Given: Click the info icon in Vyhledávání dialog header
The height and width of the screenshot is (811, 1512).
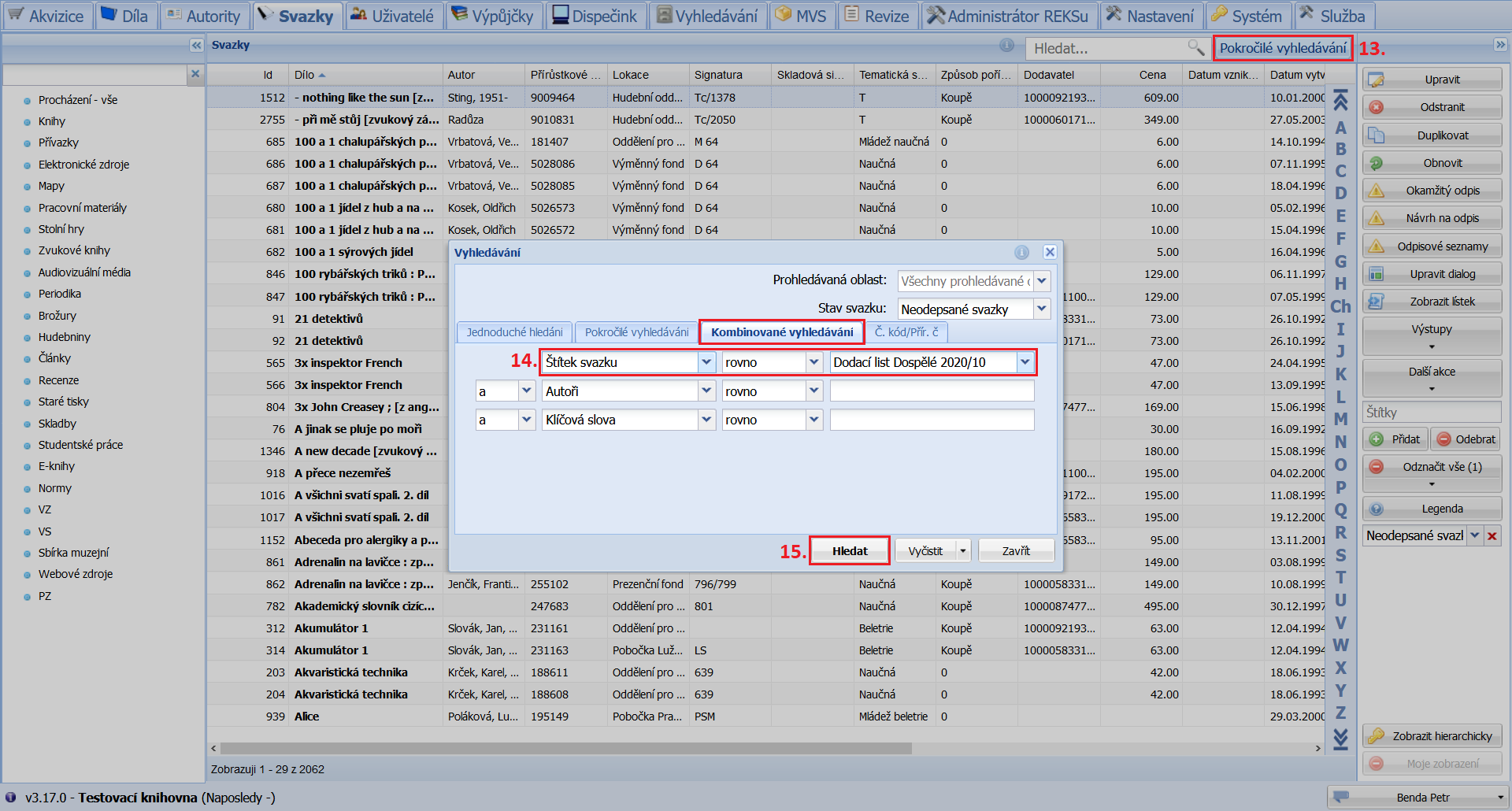Looking at the screenshot, I should (1021, 252).
